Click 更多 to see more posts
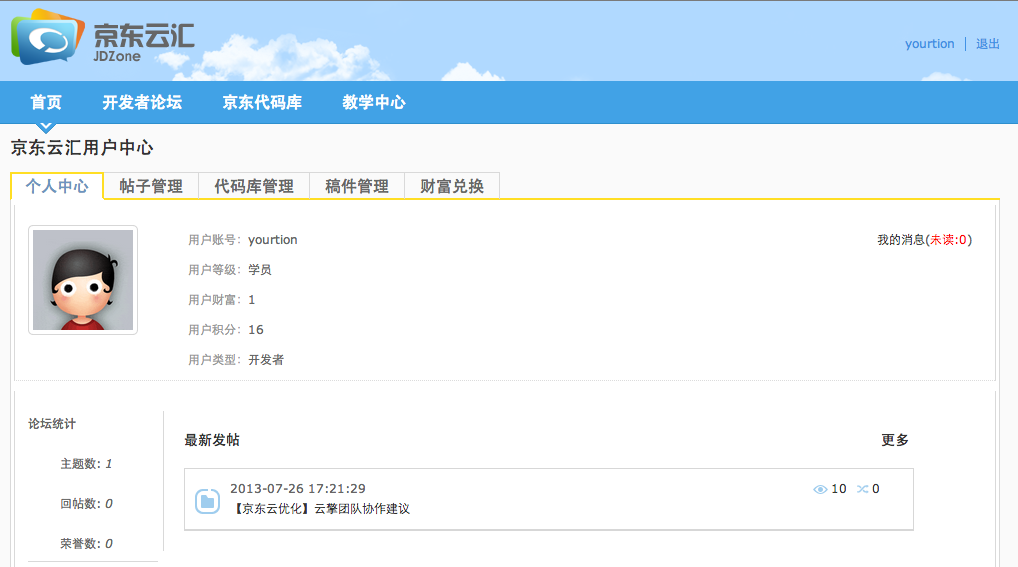Screen dimensions: 1018x567 pos(895,440)
